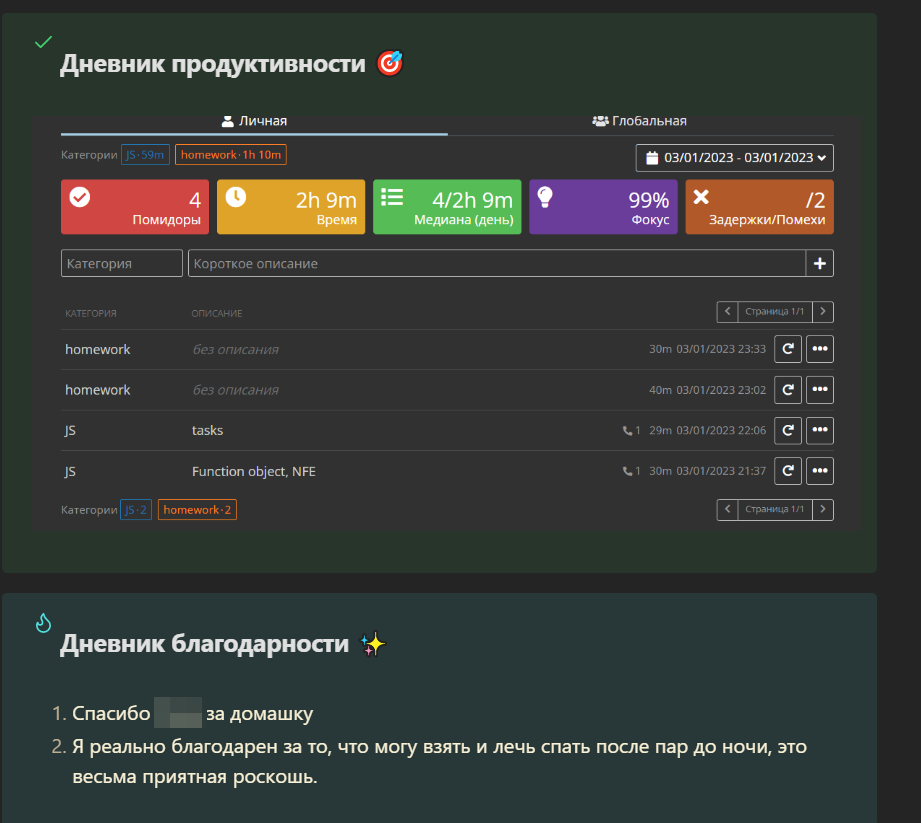Click the X icon on Задержки/Помехи card
This screenshot has width=921, height=823.
701,197
